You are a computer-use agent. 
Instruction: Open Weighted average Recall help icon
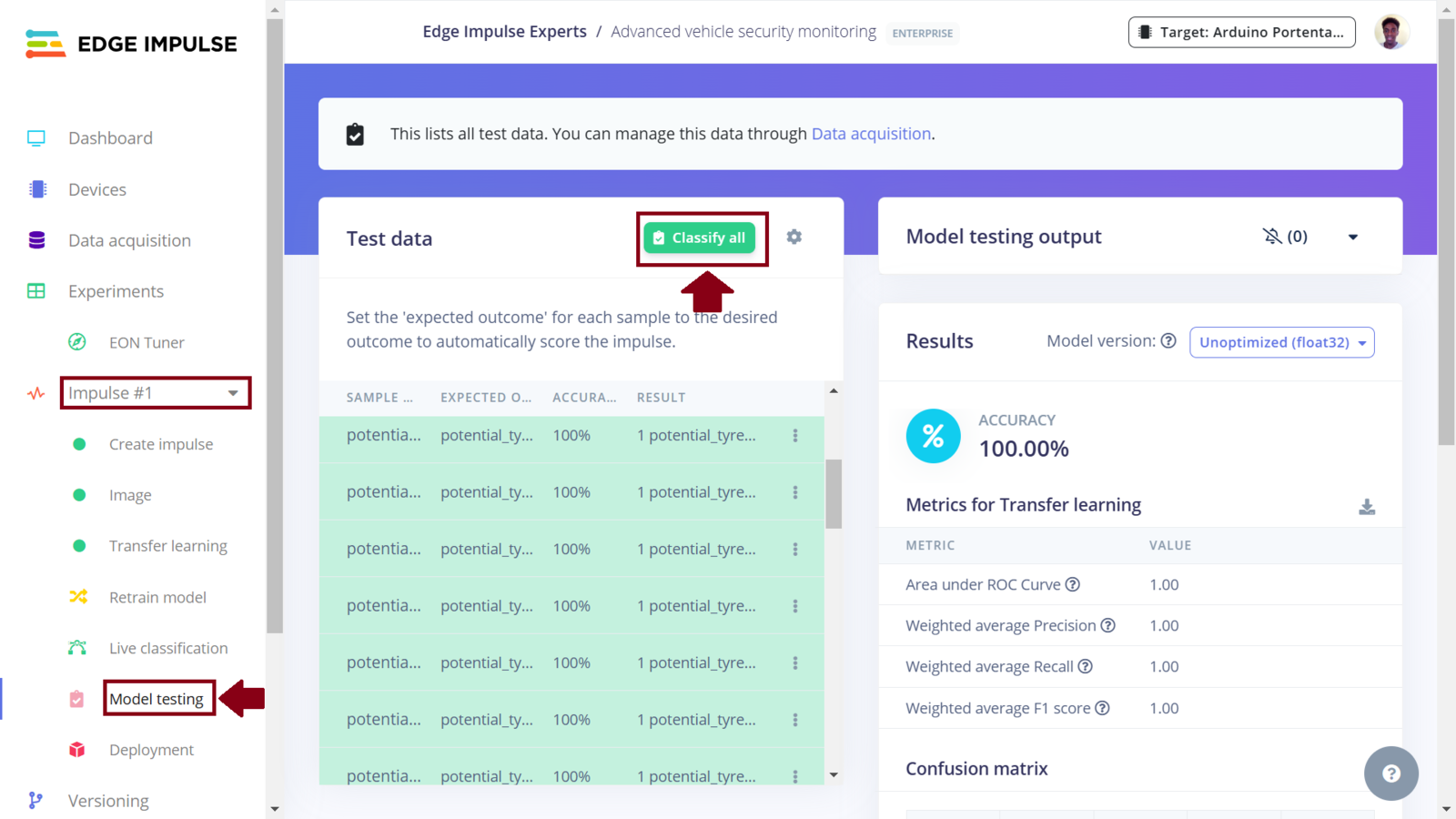click(x=1085, y=666)
